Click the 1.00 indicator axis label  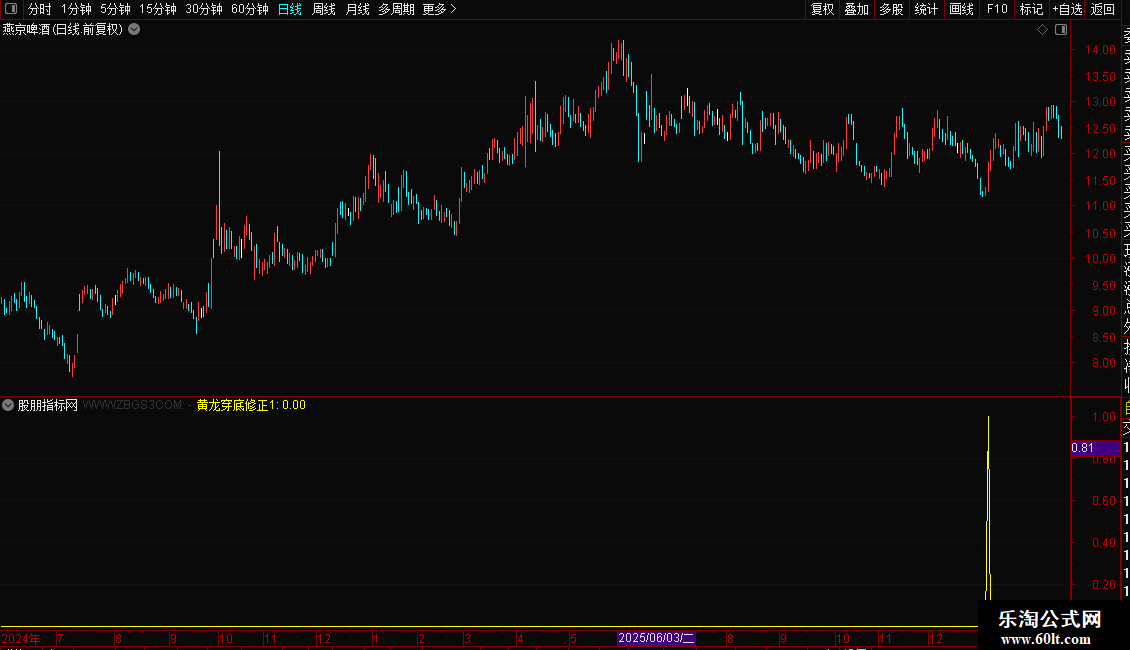[1103, 417]
